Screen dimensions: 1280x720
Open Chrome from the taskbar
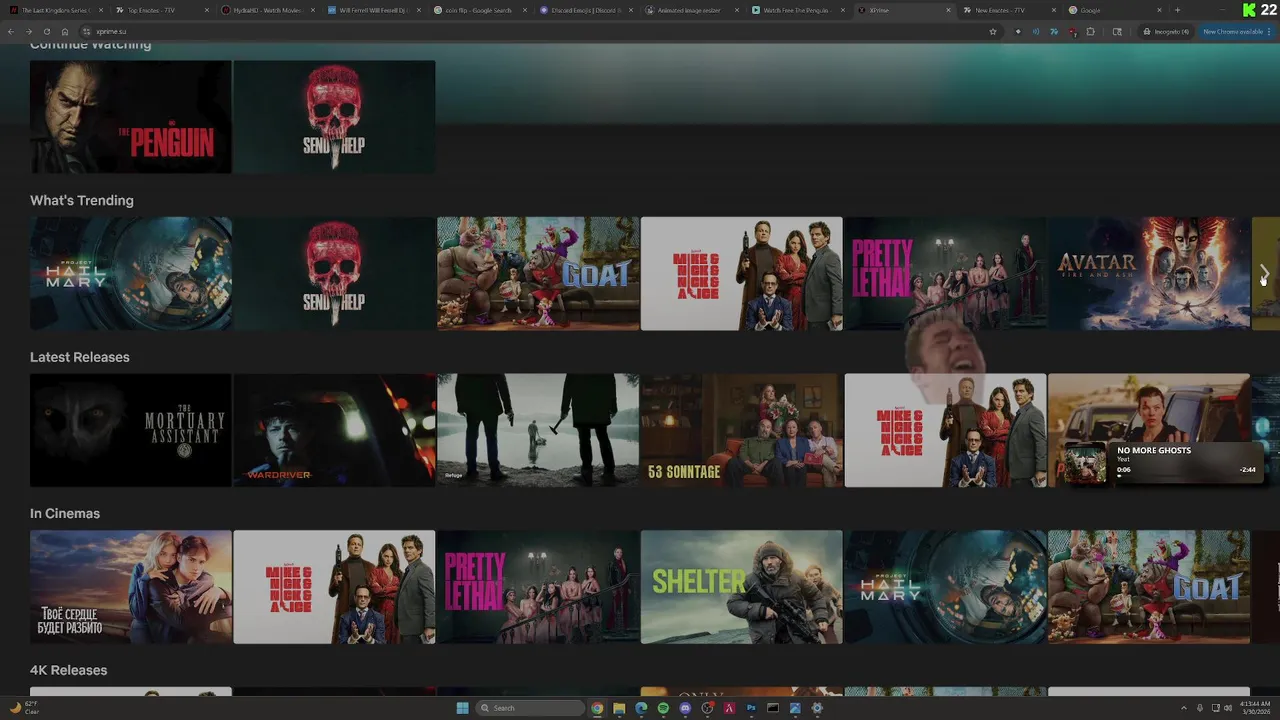(597, 708)
